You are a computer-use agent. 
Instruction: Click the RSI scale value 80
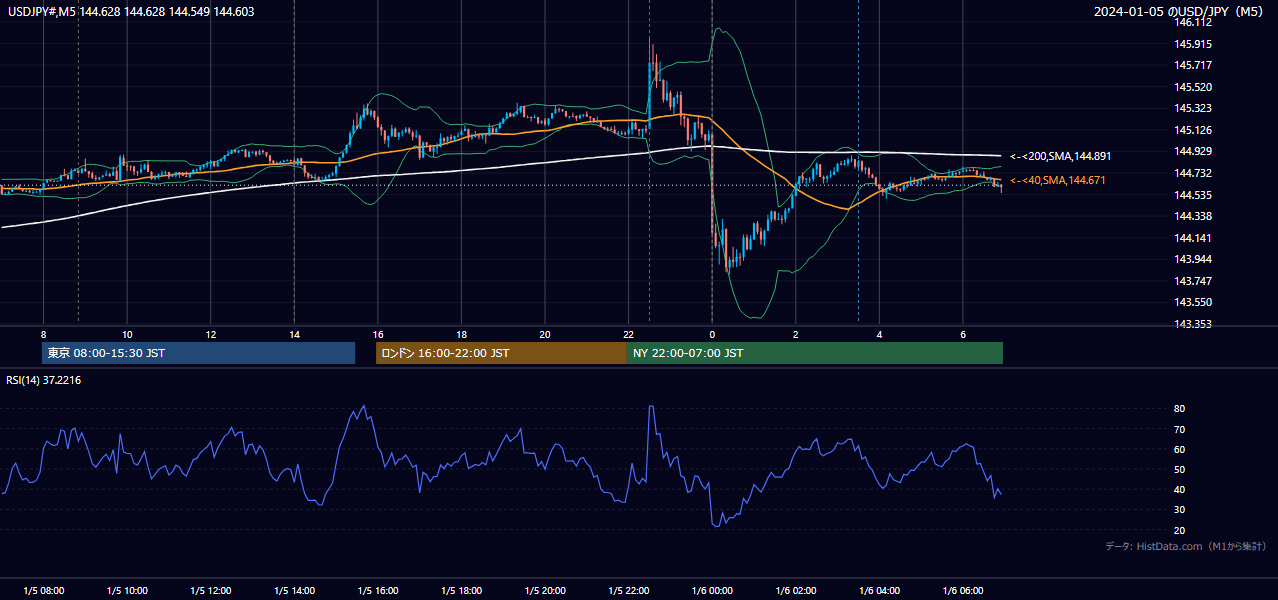click(1180, 409)
